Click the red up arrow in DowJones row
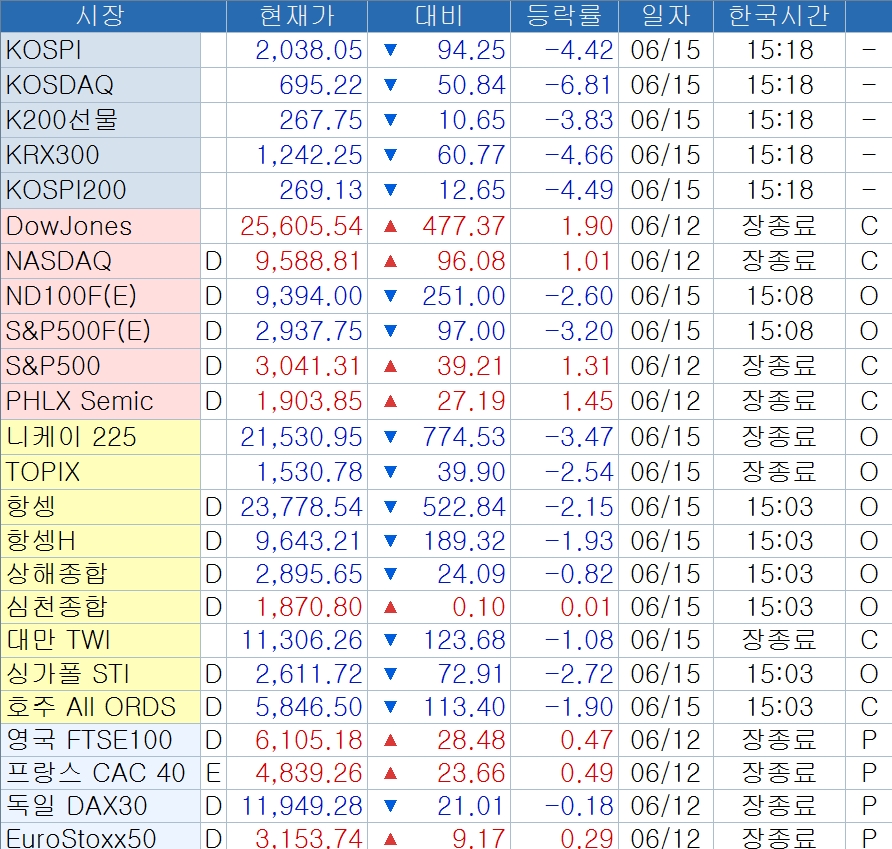The width and height of the screenshot is (892, 849). tap(390, 226)
